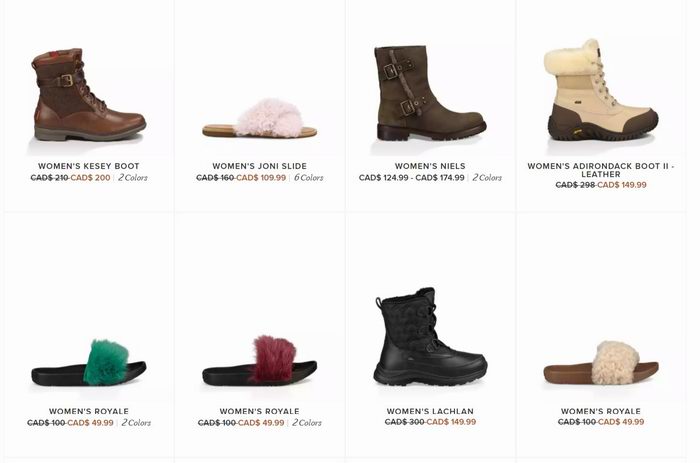Click the CAD$ 109.99 Joni Slide price

tap(261, 178)
